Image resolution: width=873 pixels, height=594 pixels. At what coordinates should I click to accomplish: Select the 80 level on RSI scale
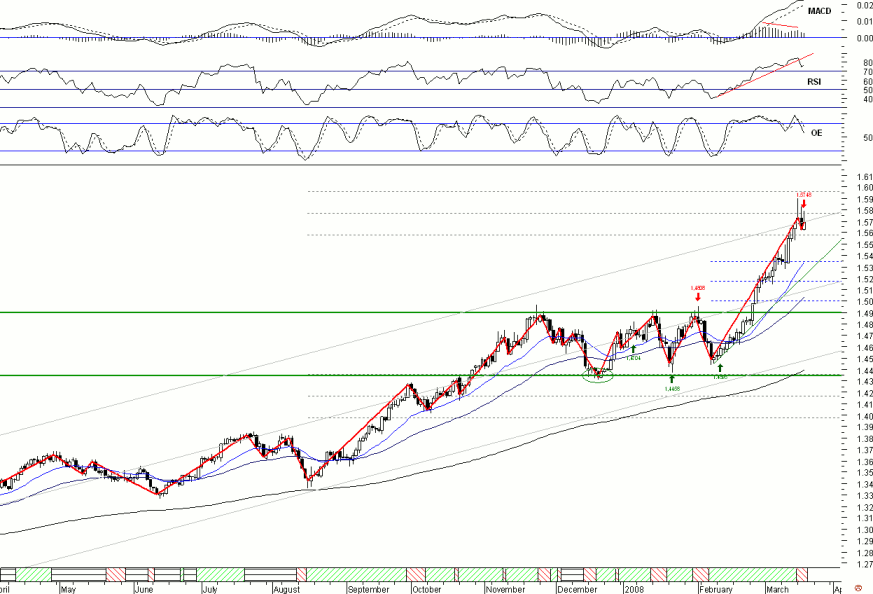pyautogui.click(x=868, y=63)
